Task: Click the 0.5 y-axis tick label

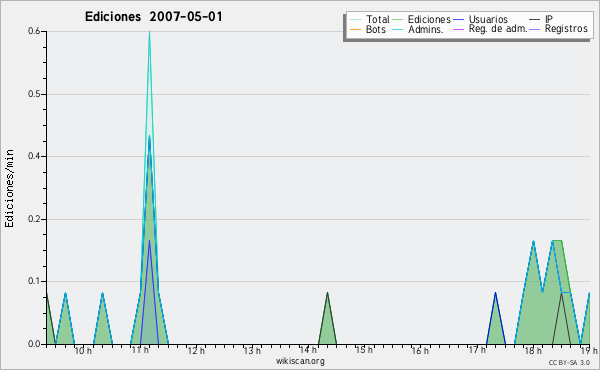Action: pos(34,94)
